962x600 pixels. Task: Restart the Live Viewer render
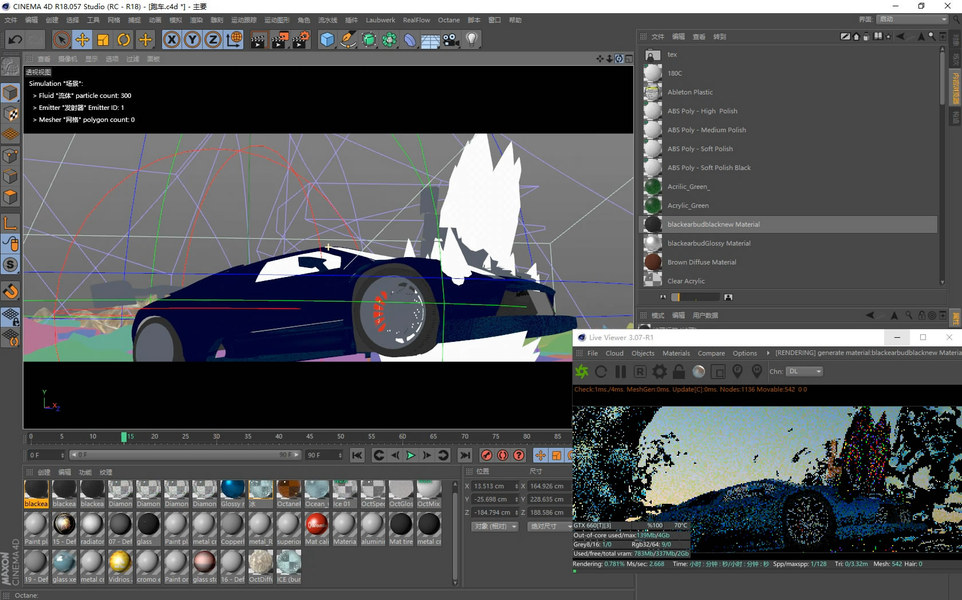click(601, 372)
